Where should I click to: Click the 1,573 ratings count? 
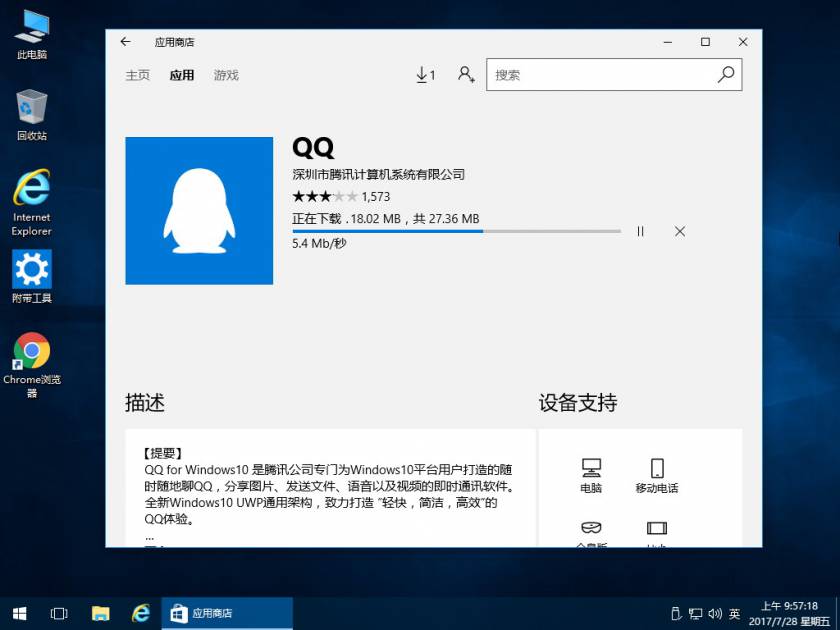(x=376, y=197)
